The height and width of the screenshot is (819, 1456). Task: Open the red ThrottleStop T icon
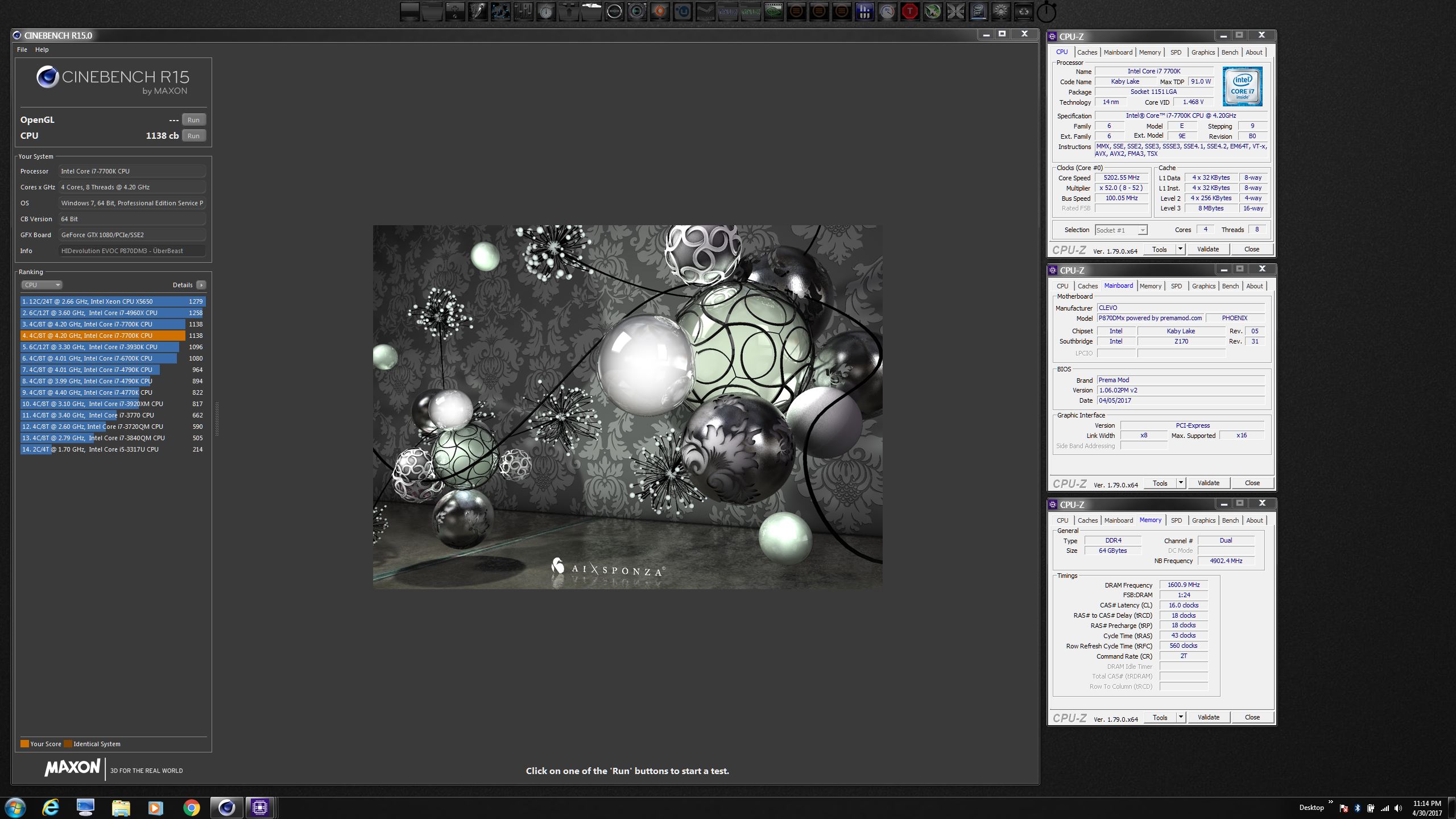pyautogui.click(x=910, y=11)
